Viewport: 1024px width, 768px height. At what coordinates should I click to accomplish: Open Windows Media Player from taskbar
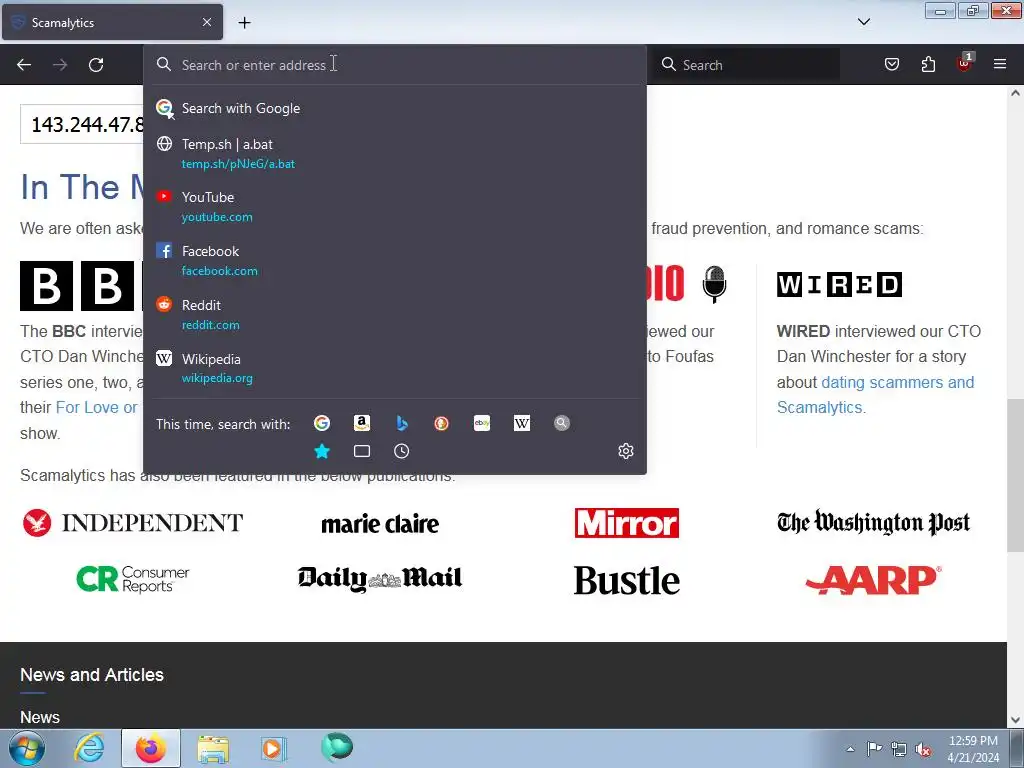coord(273,748)
